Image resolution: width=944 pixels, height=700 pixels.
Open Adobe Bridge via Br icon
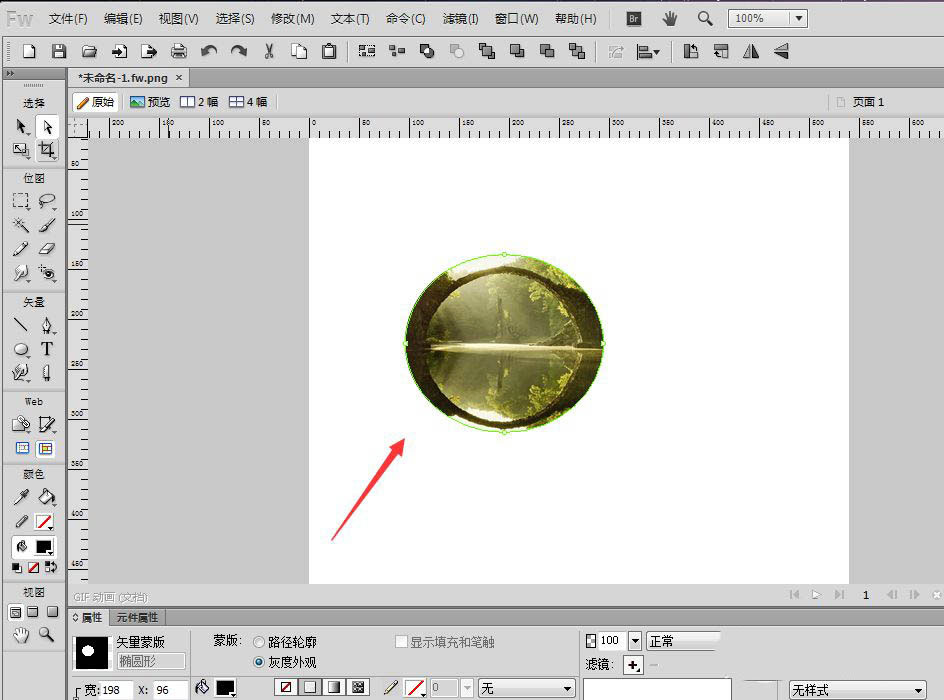click(633, 18)
